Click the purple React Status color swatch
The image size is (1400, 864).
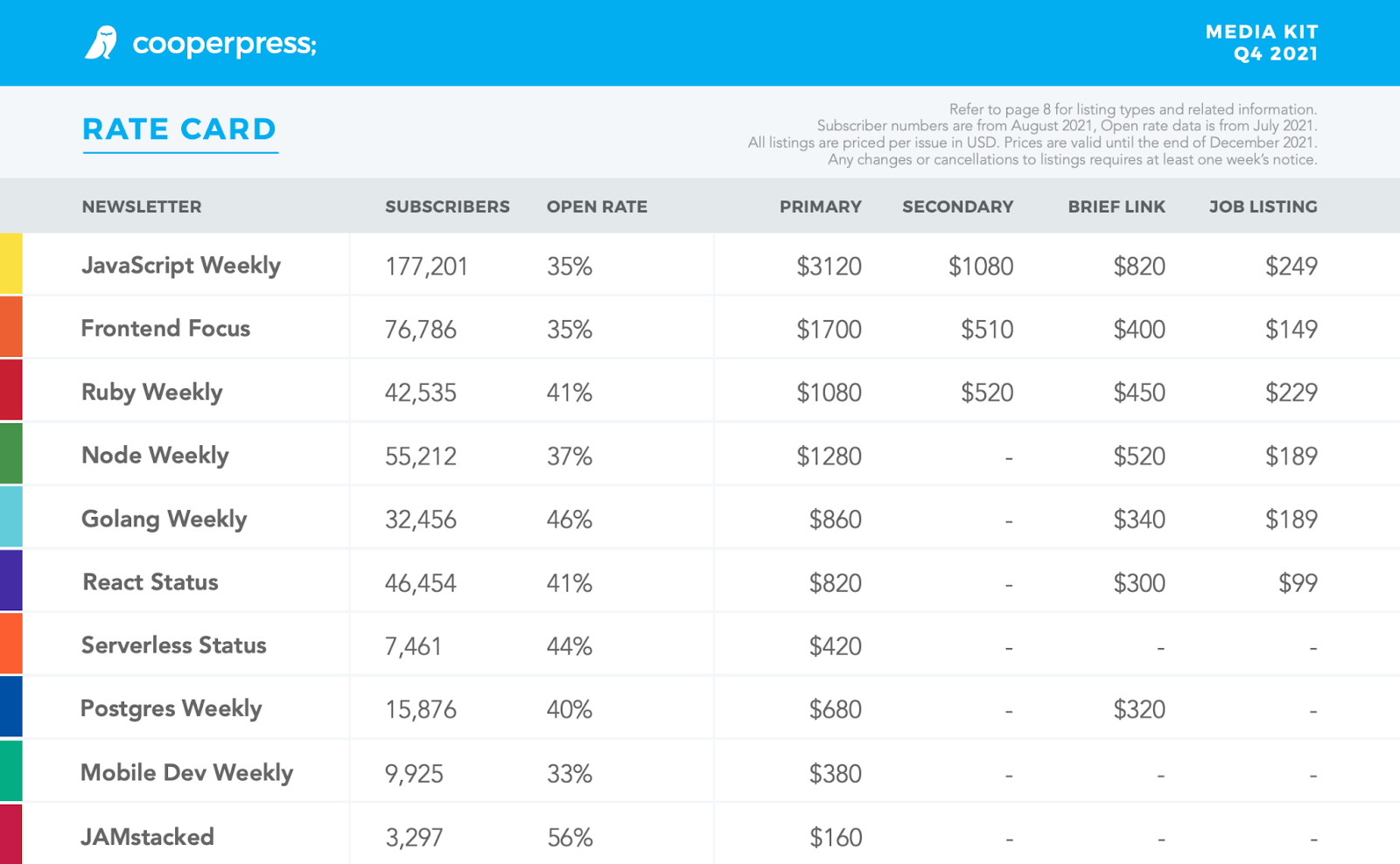[10, 580]
